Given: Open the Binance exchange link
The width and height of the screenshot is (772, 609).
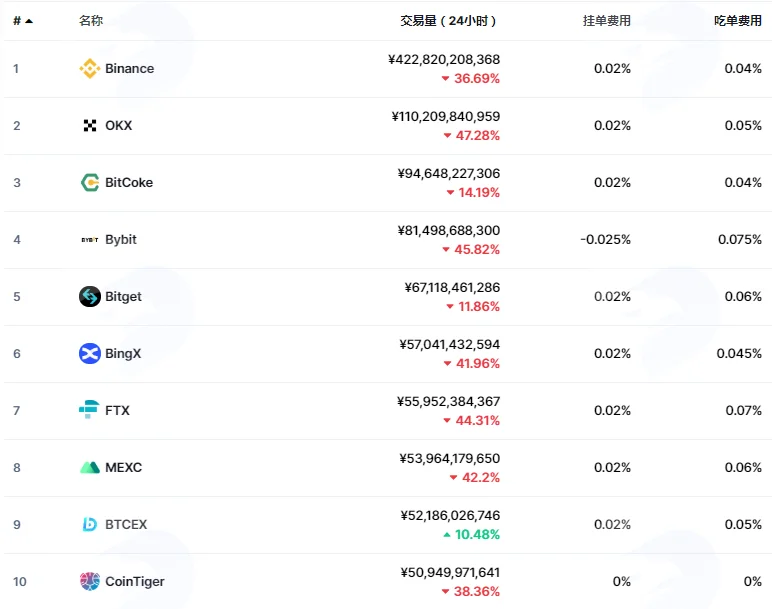Looking at the screenshot, I should point(129,68).
